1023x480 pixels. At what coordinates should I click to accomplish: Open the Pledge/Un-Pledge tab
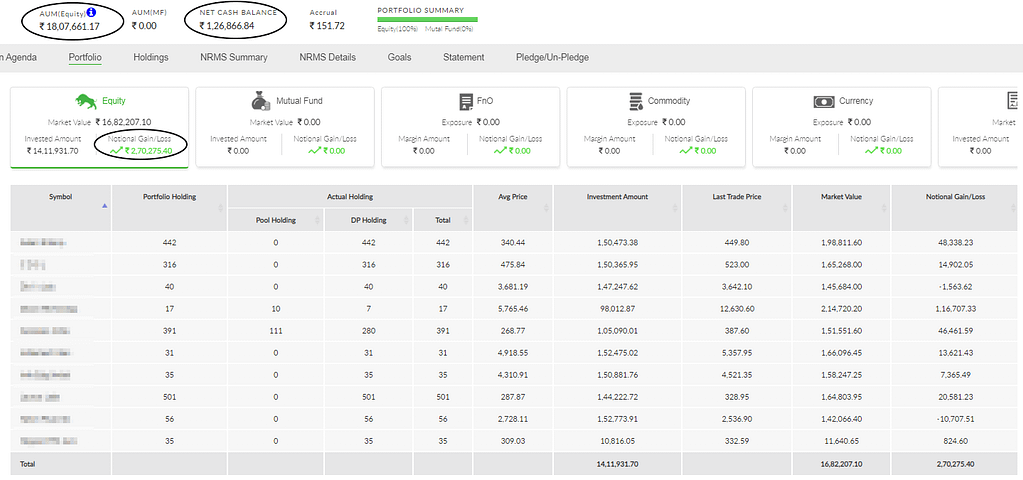point(552,57)
